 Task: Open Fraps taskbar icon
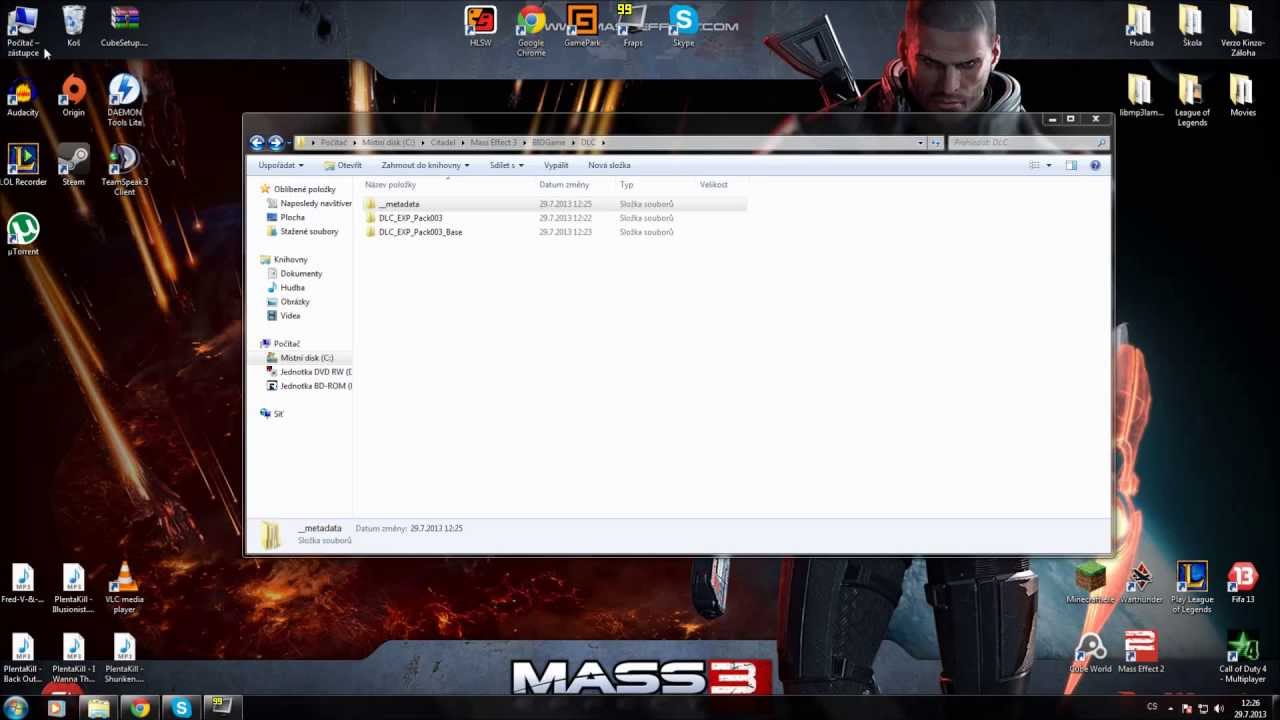221,708
